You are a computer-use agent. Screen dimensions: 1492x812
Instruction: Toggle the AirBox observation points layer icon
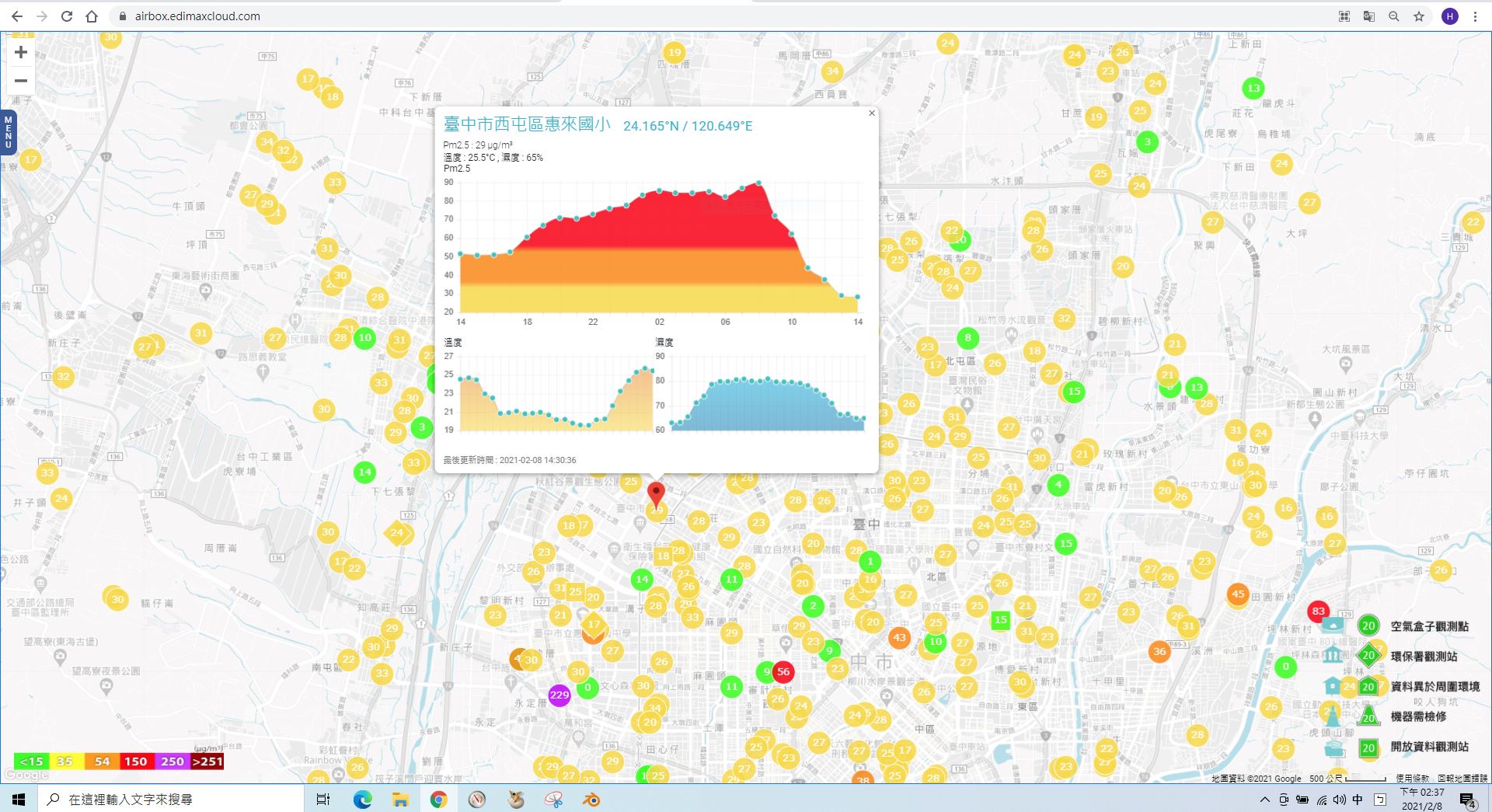(x=1333, y=626)
